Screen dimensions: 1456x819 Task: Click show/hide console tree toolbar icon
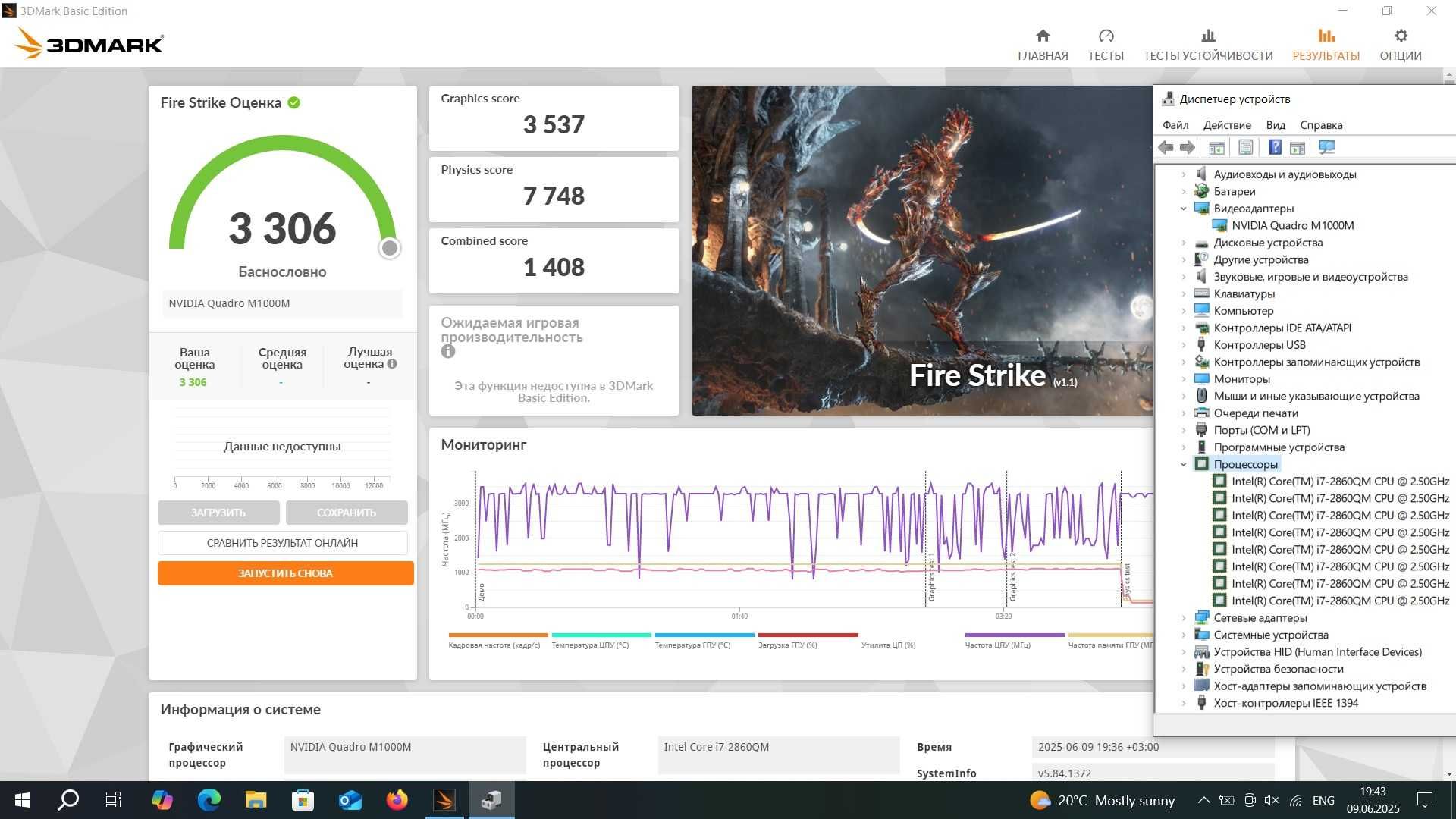coord(1216,148)
